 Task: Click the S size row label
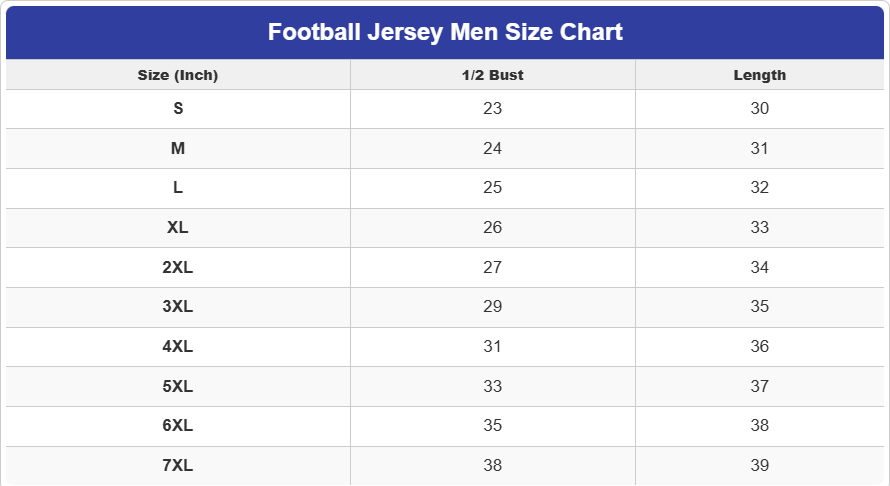(178, 108)
